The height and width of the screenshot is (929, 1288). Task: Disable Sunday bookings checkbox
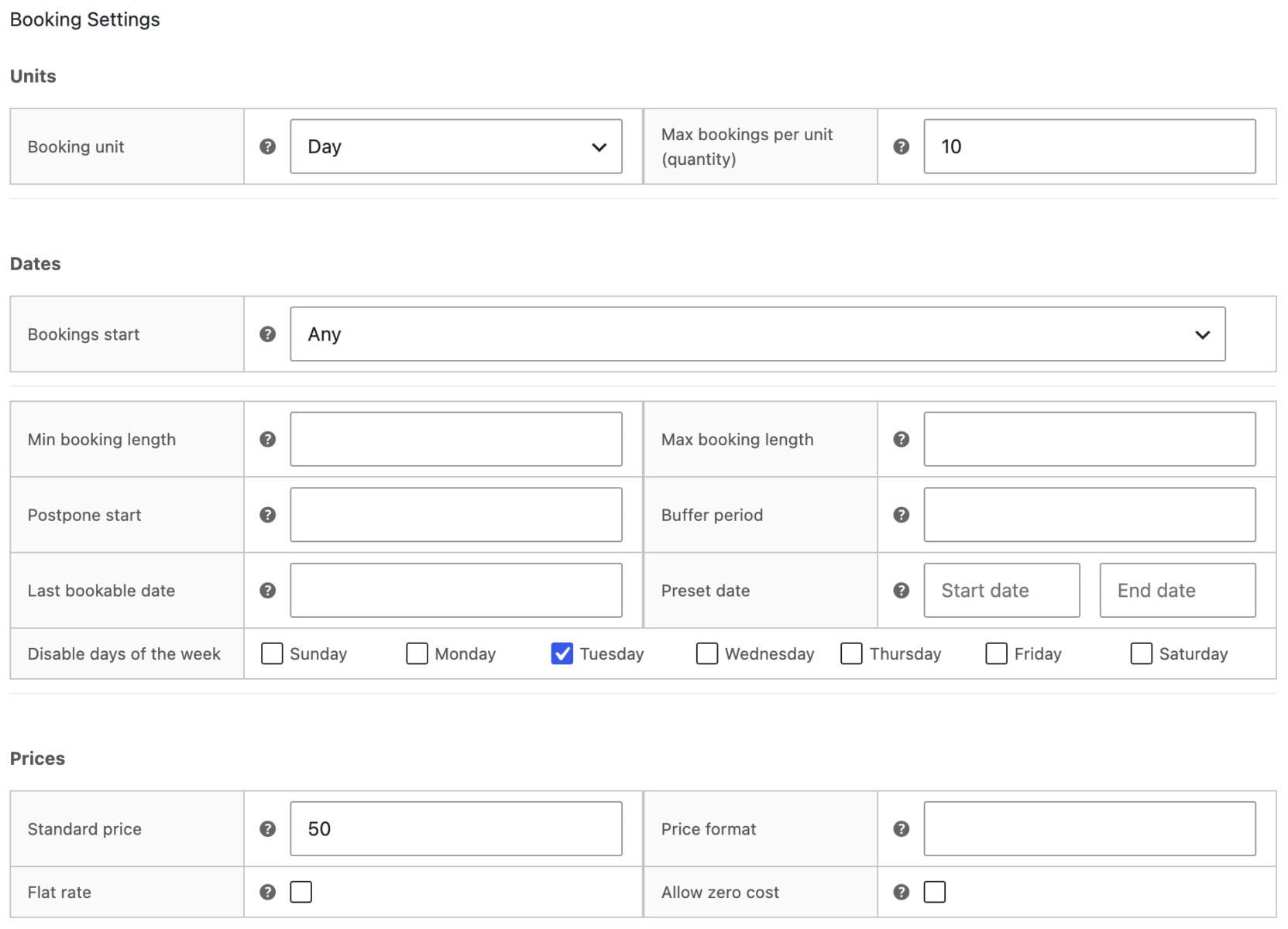272,653
